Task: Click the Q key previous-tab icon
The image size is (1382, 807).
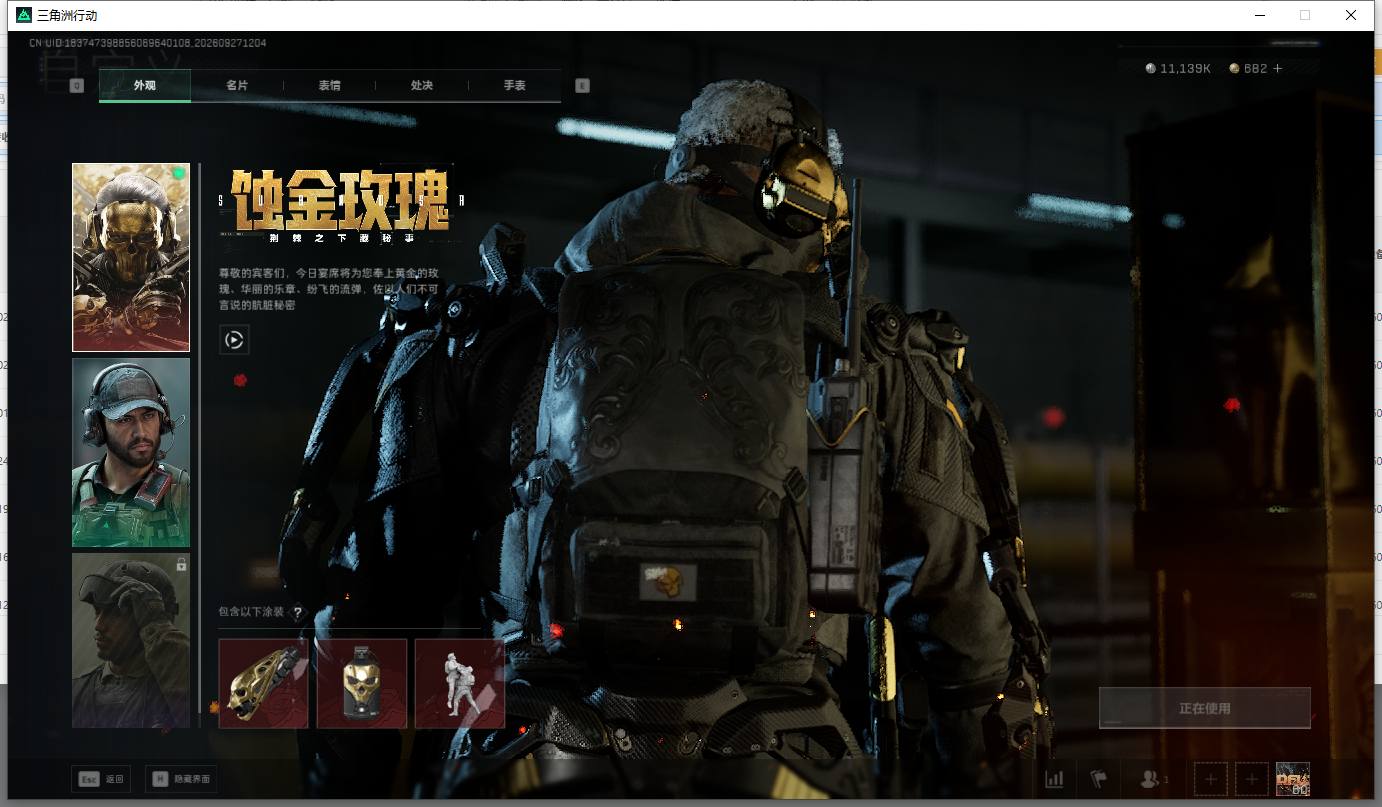Action: coord(76,86)
